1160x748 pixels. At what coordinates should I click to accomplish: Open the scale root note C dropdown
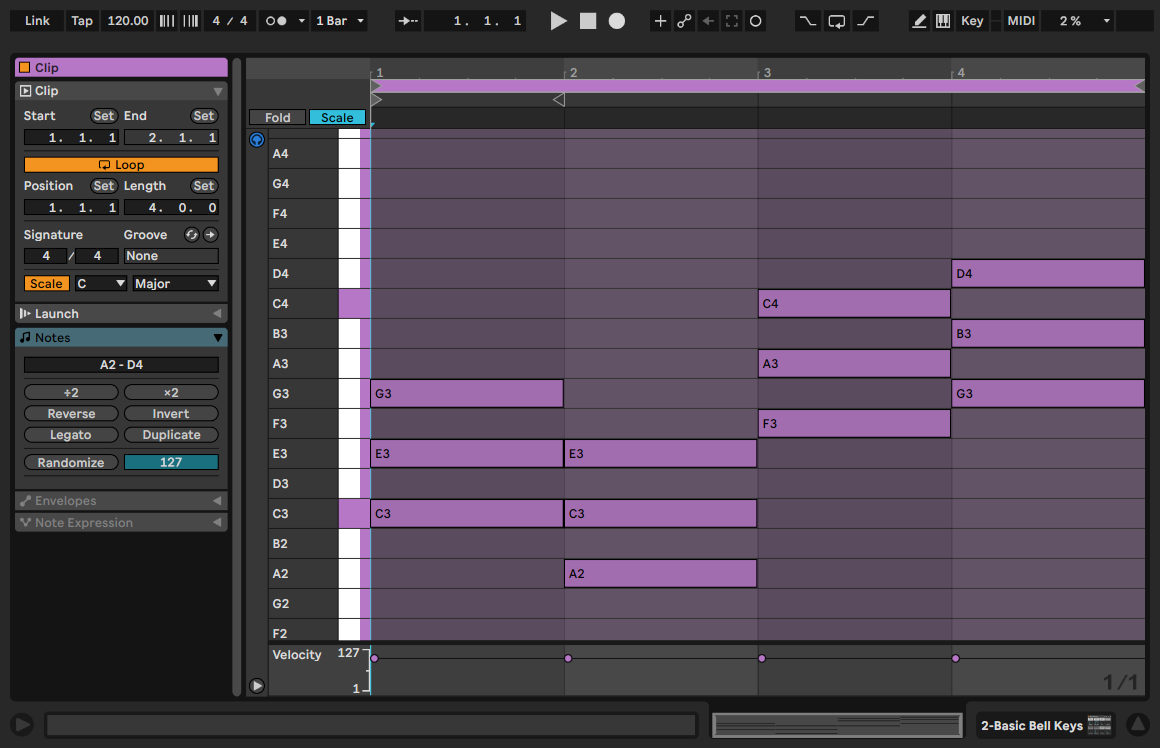(101, 284)
